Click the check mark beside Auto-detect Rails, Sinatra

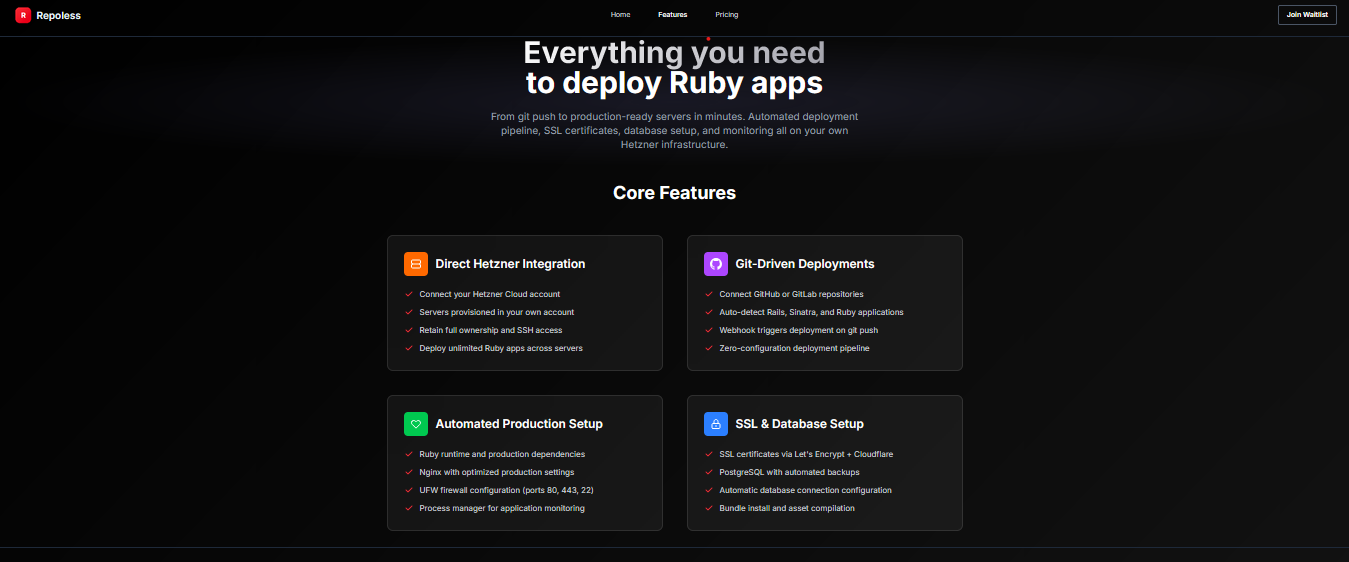(709, 312)
